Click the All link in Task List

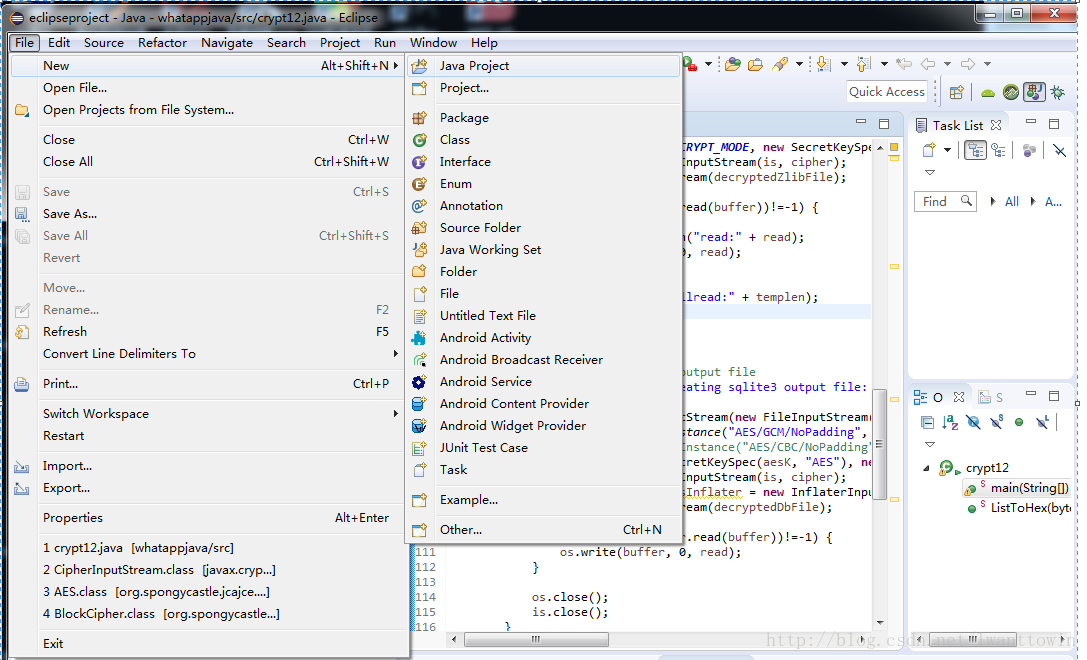[1011, 201]
